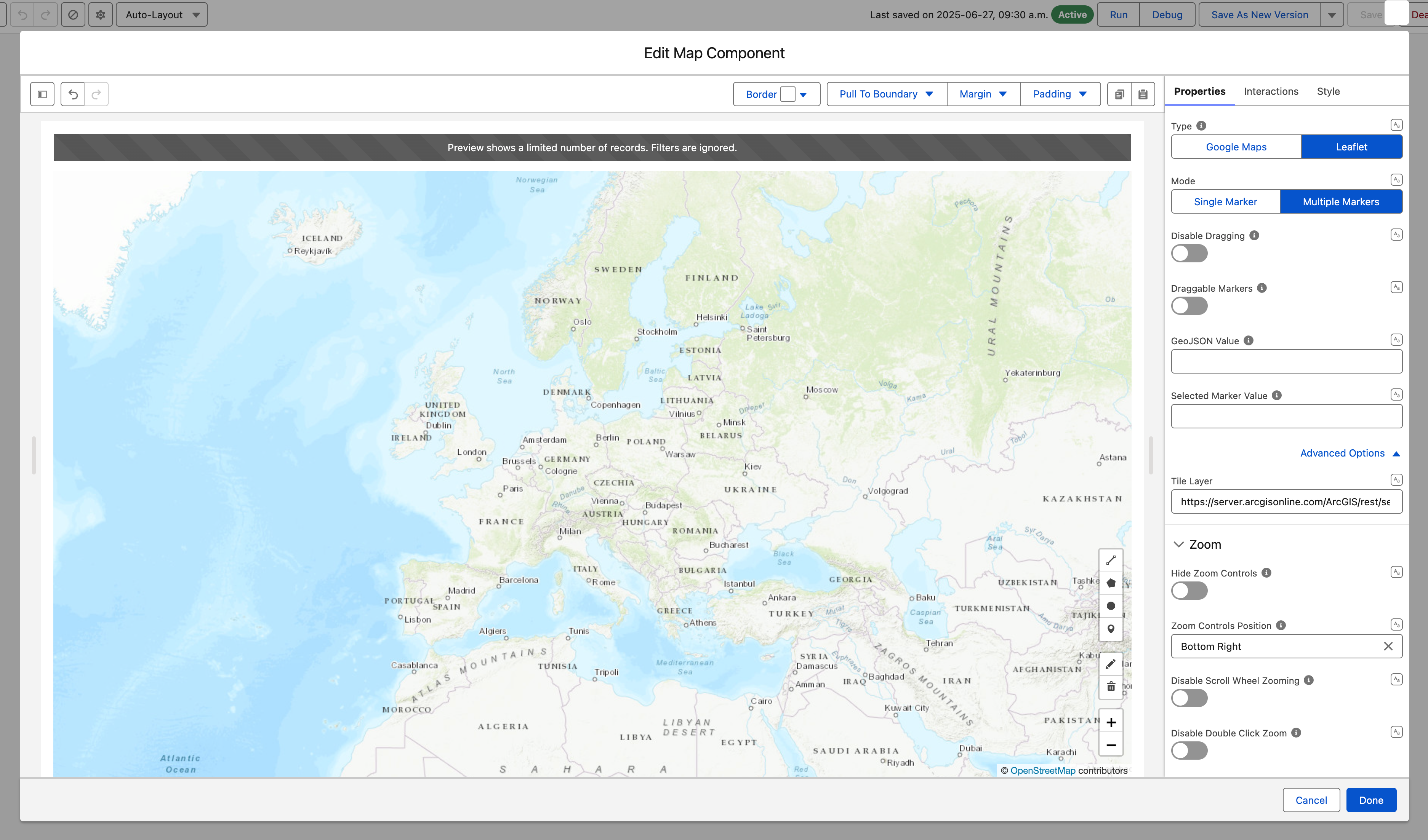The height and width of the screenshot is (840, 1428).
Task: Open the Pull To Boundary dropdown
Action: pos(886,94)
